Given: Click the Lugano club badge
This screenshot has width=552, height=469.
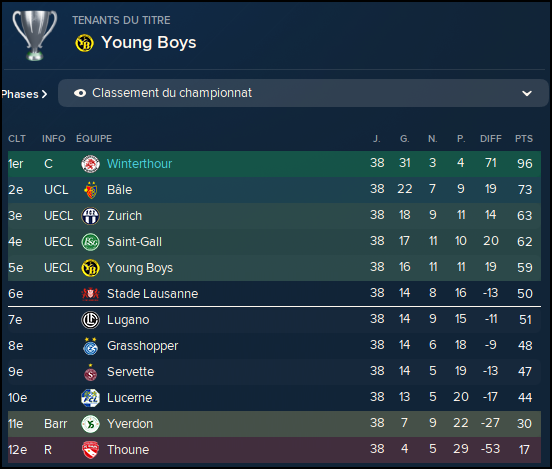Looking at the screenshot, I should [x=90, y=320].
